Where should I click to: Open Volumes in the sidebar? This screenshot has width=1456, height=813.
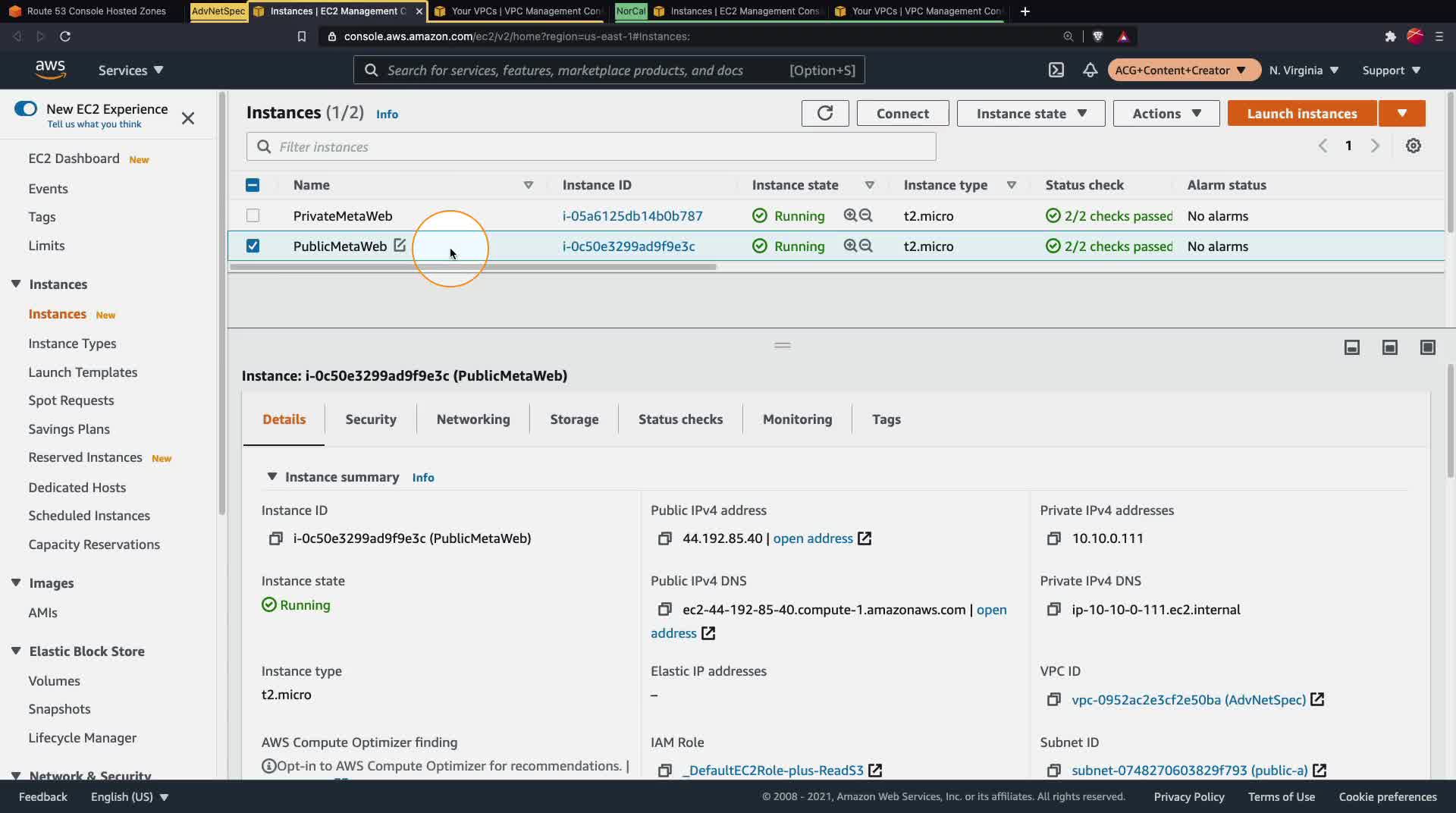tap(54, 681)
